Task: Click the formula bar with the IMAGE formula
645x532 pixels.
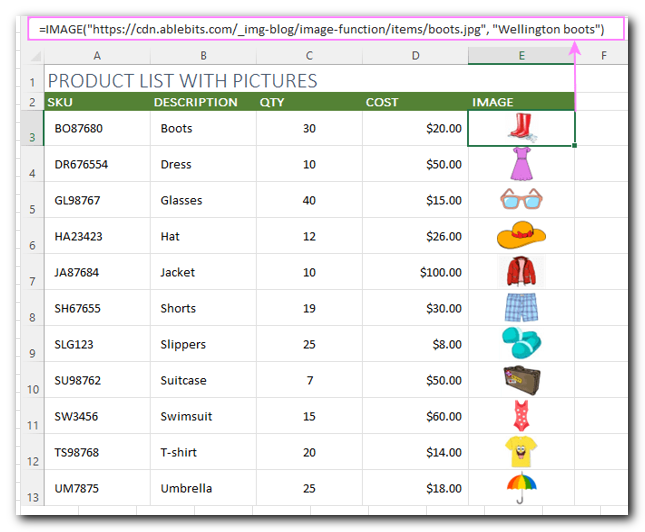Action: click(x=326, y=29)
